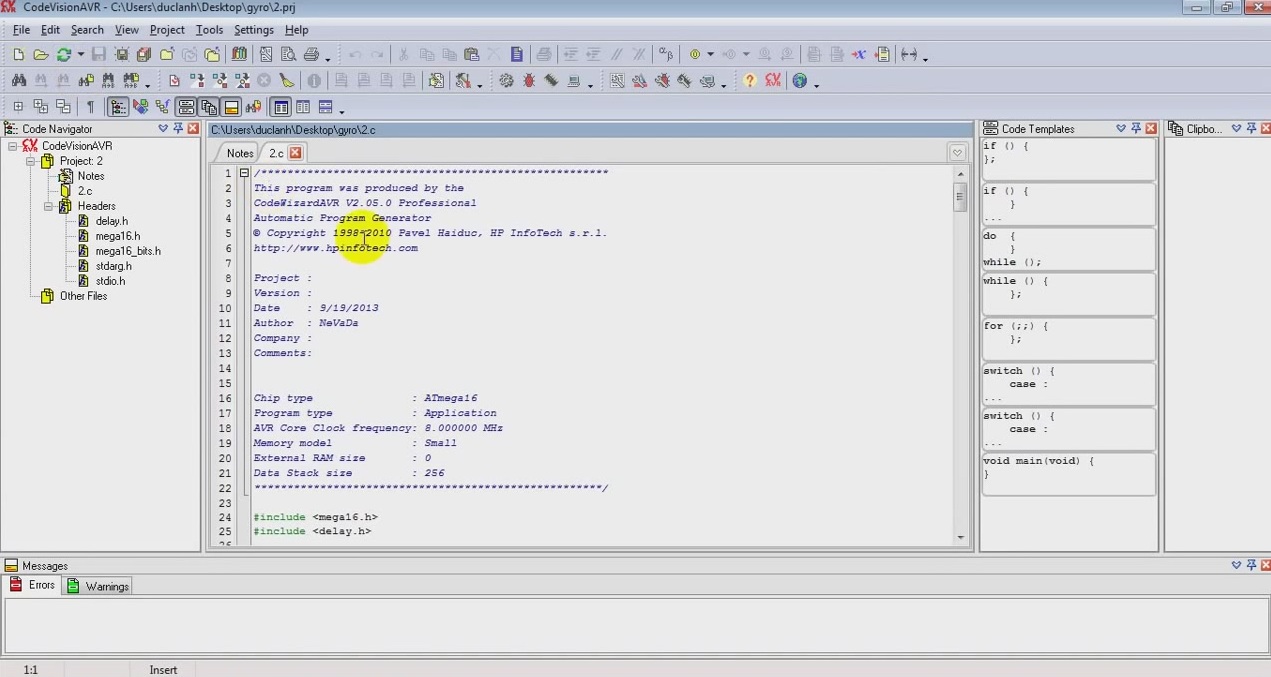
Task: Click the Print icon in toolbar
Action: coord(311,55)
